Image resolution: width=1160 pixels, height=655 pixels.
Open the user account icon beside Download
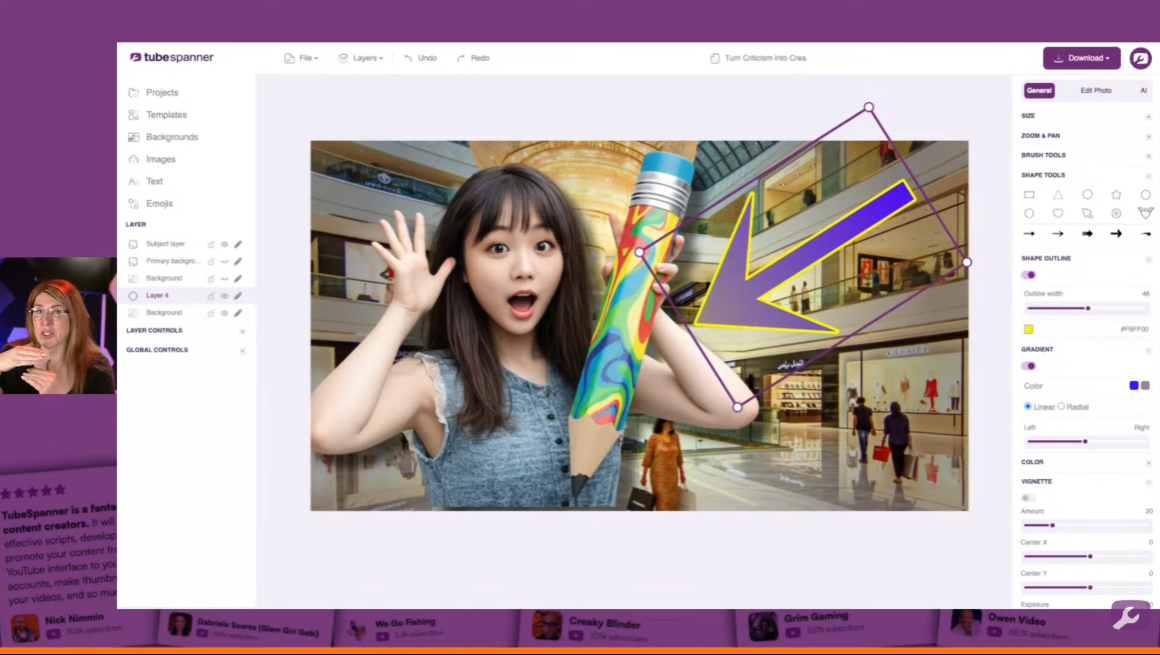(x=1140, y=58)
